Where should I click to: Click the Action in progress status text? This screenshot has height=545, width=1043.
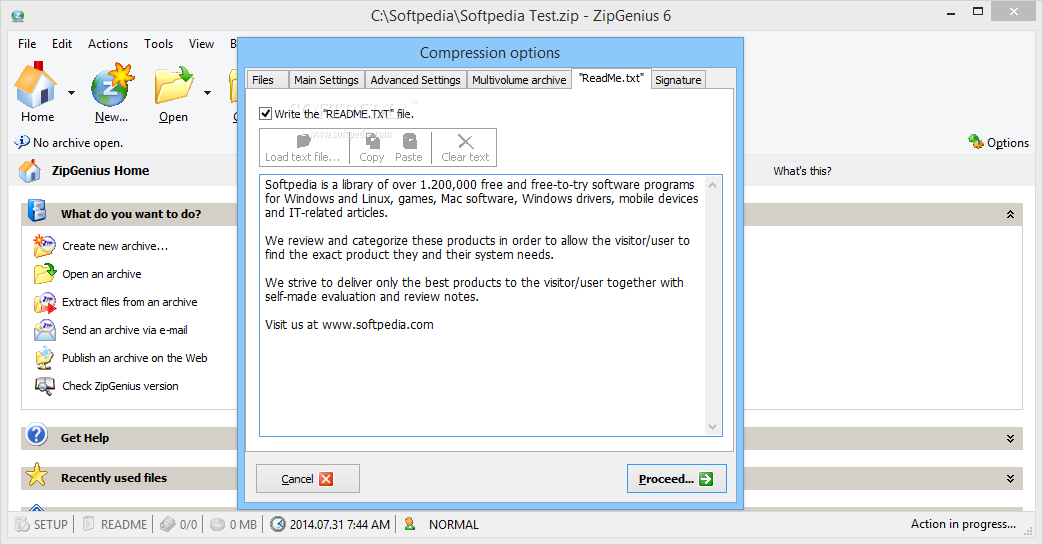click(963, 524)
